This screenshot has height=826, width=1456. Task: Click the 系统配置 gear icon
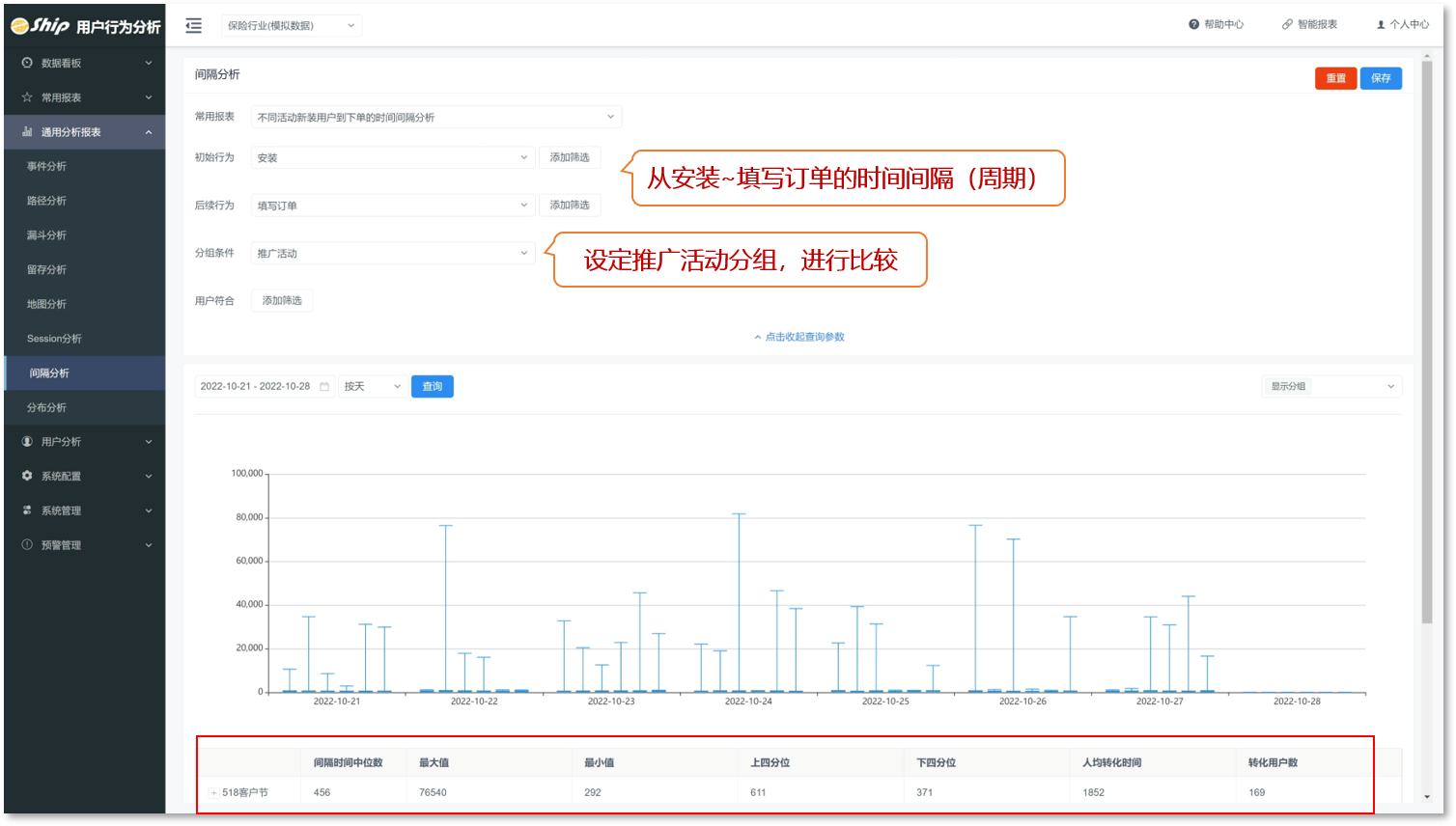(x=27, y=476)
